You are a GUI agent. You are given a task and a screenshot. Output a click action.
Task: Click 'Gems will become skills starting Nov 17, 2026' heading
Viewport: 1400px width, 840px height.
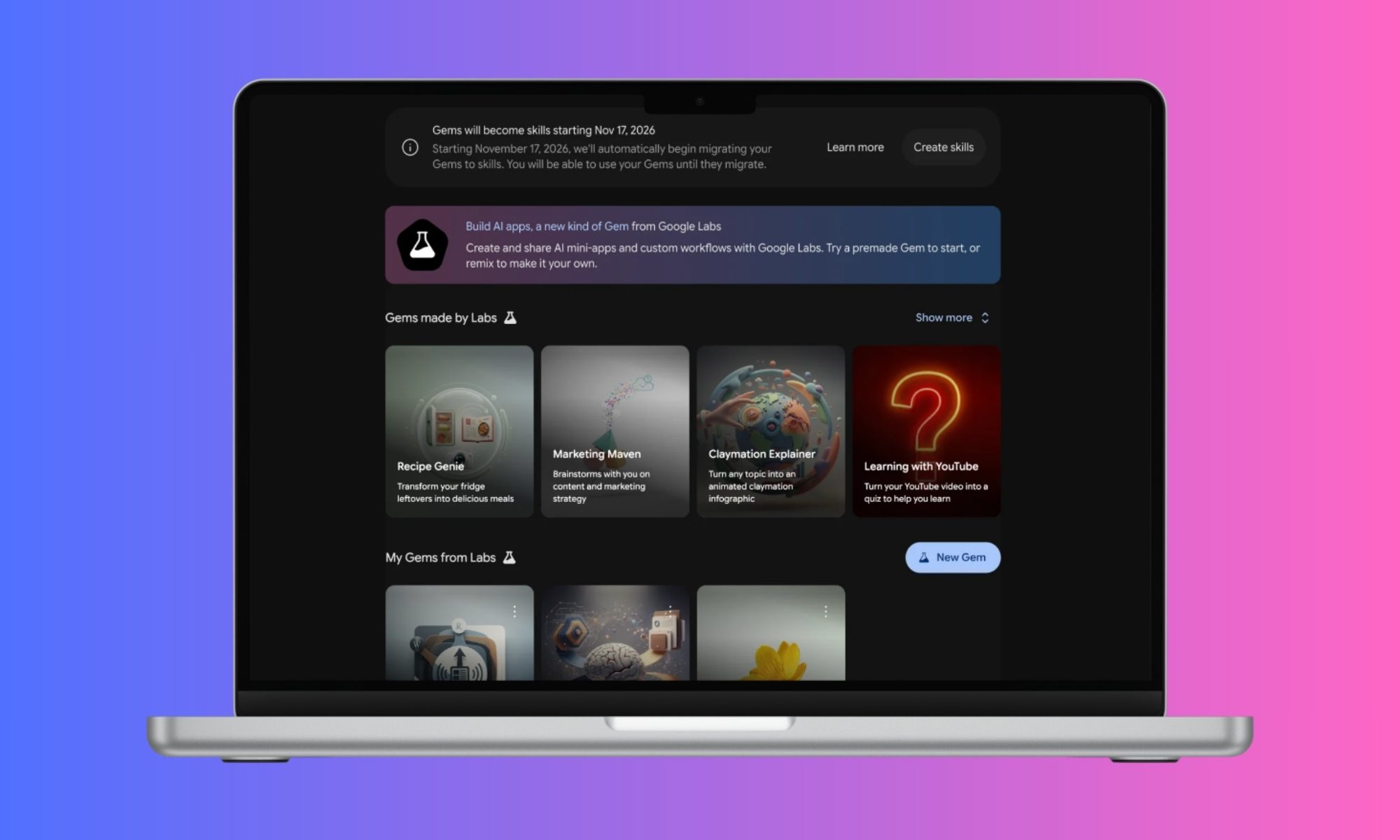tap(543, 130)
